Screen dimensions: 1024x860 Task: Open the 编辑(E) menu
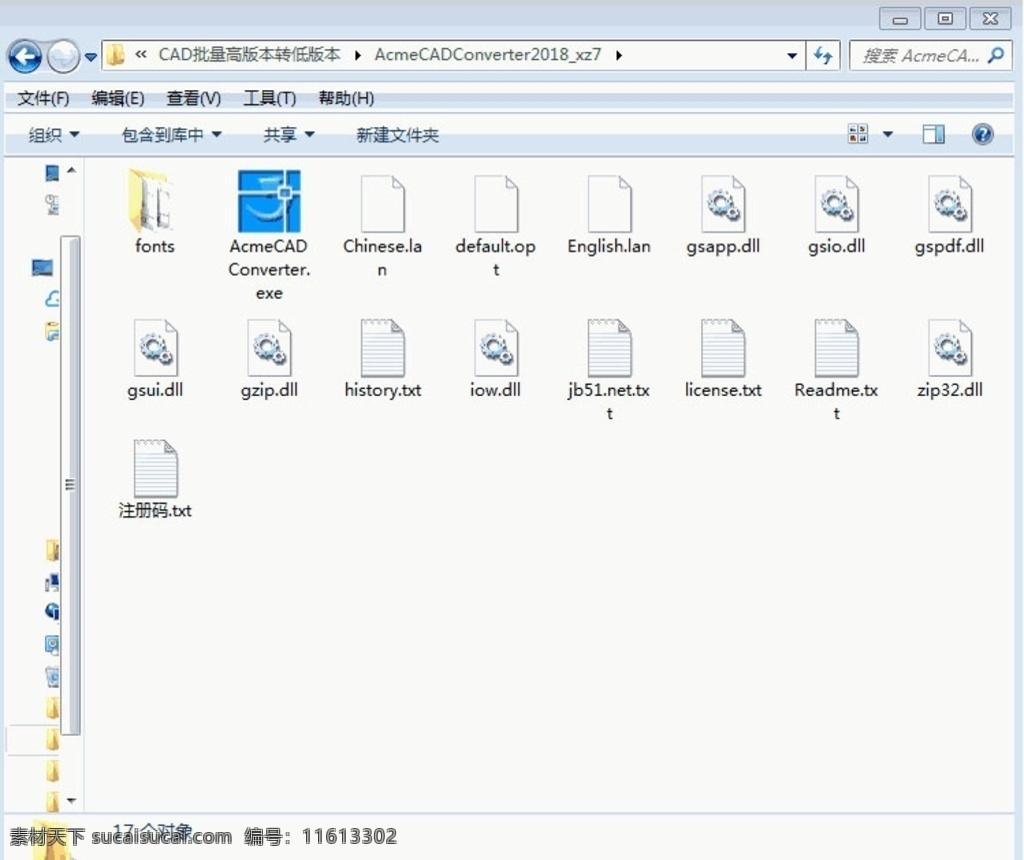[x=118, y=99]
